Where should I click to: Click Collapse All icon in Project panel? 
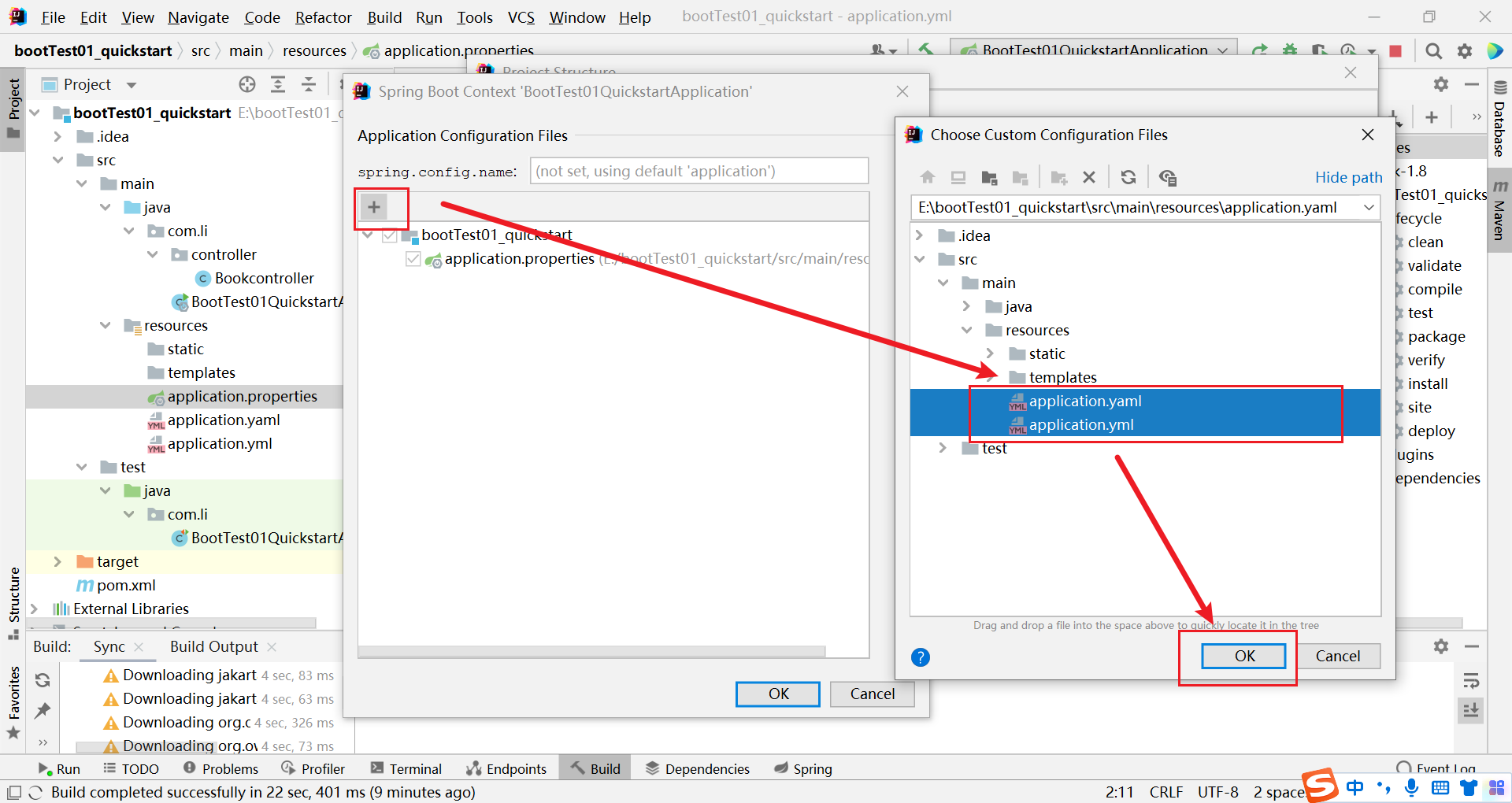(309, 84)
